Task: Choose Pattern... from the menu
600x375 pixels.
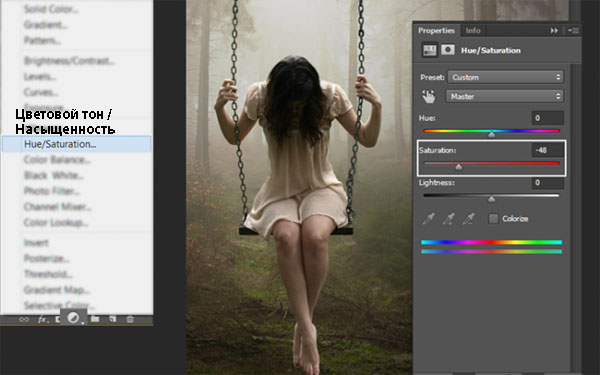Action: [42, 40]
